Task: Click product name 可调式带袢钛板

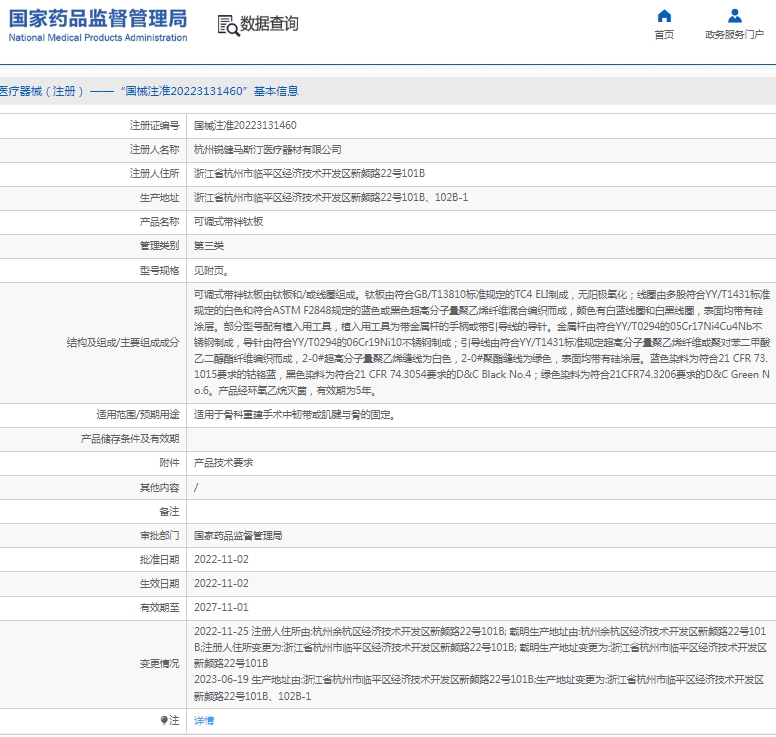Action: click(x=228, y=222)
